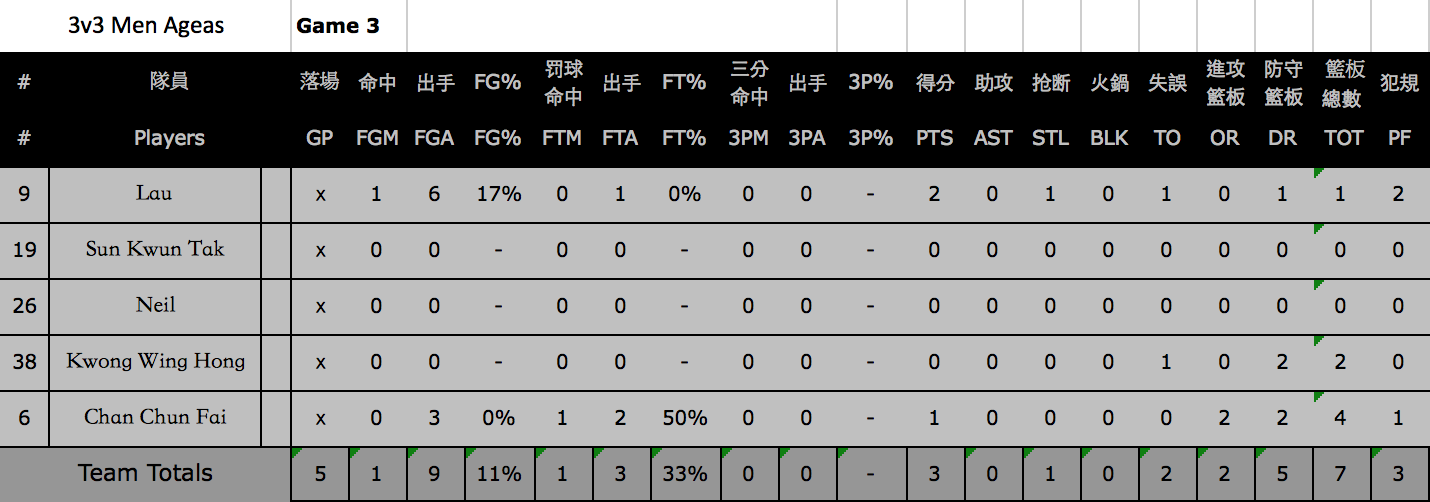
Task: Click jersey number 38 cell
Action: tap(24, 362)
